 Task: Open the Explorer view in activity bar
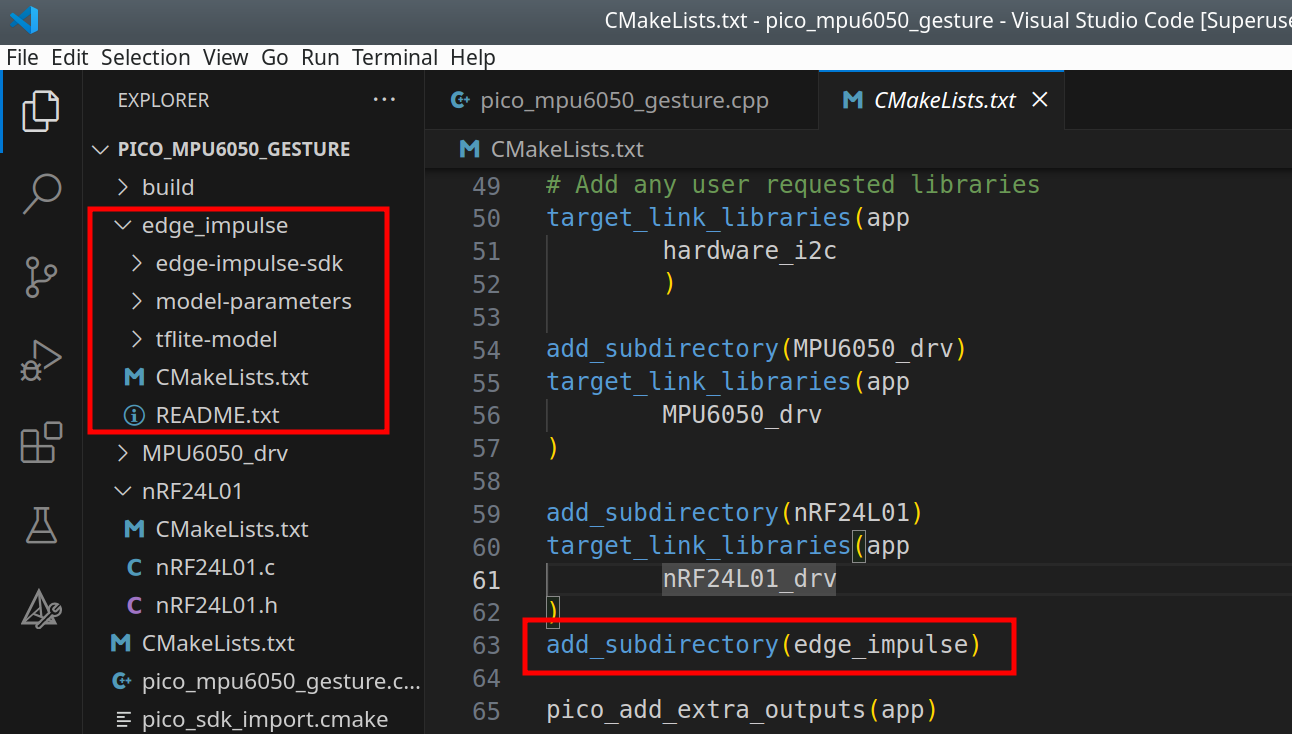[41, 110]
